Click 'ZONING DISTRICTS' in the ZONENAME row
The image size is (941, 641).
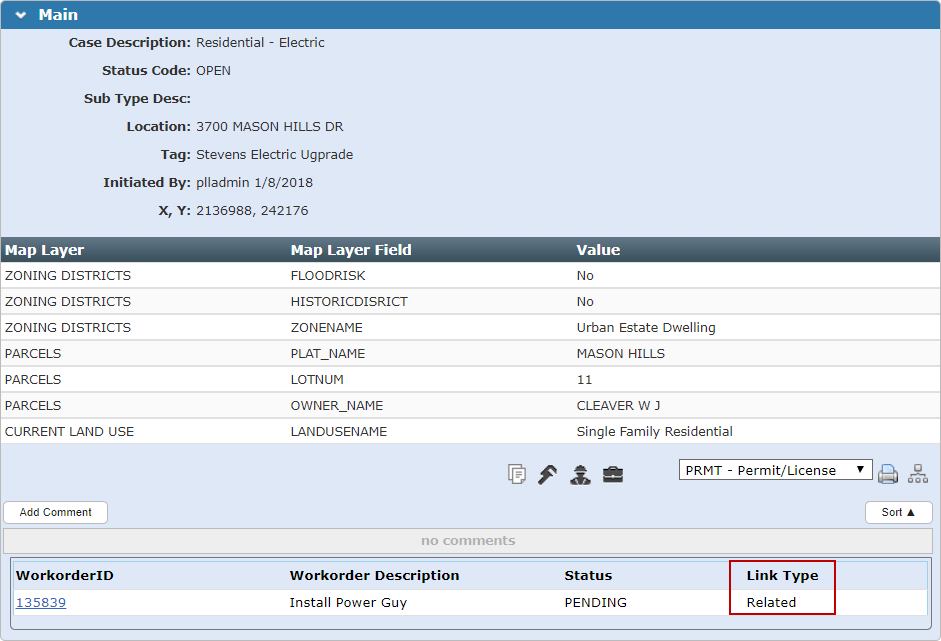(68, 328)
